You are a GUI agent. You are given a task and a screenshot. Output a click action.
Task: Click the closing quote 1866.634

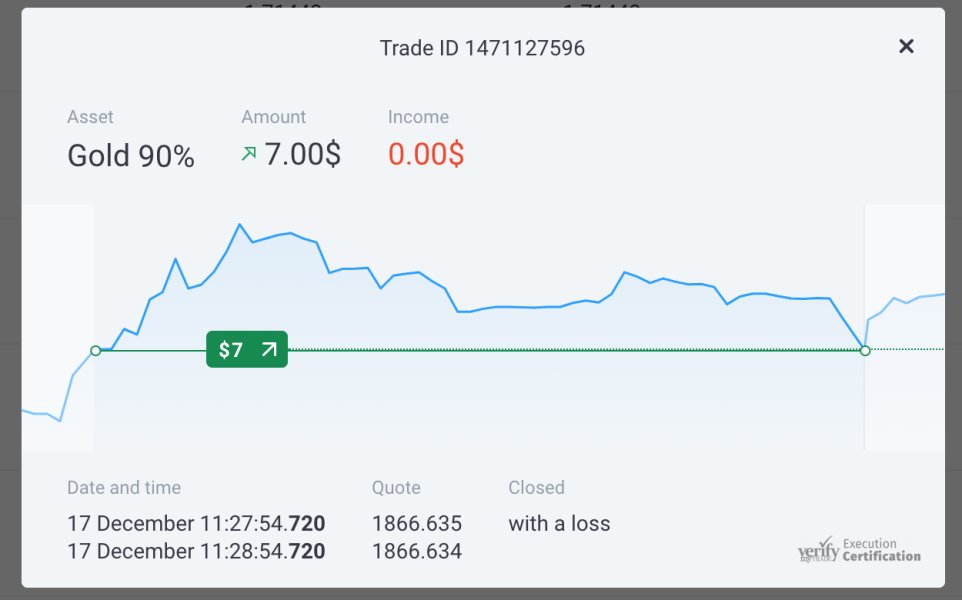[417, 551]
